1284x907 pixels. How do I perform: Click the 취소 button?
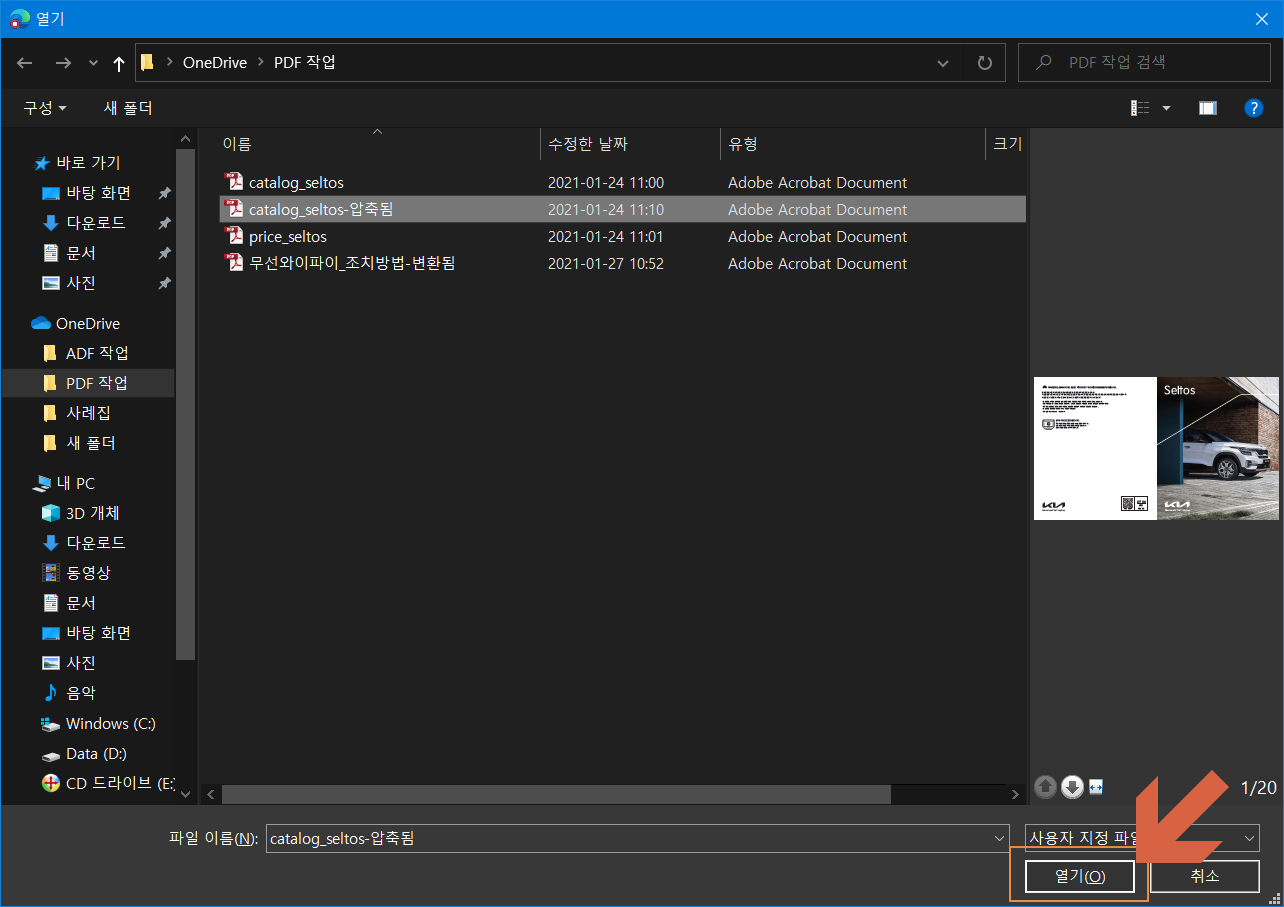(x=1204, y=876)
